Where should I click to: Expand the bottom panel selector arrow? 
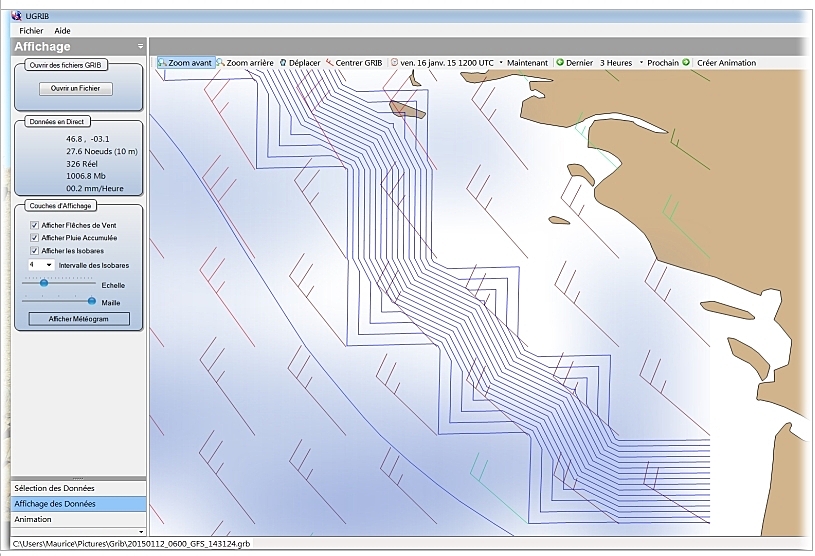pos(141,532)
